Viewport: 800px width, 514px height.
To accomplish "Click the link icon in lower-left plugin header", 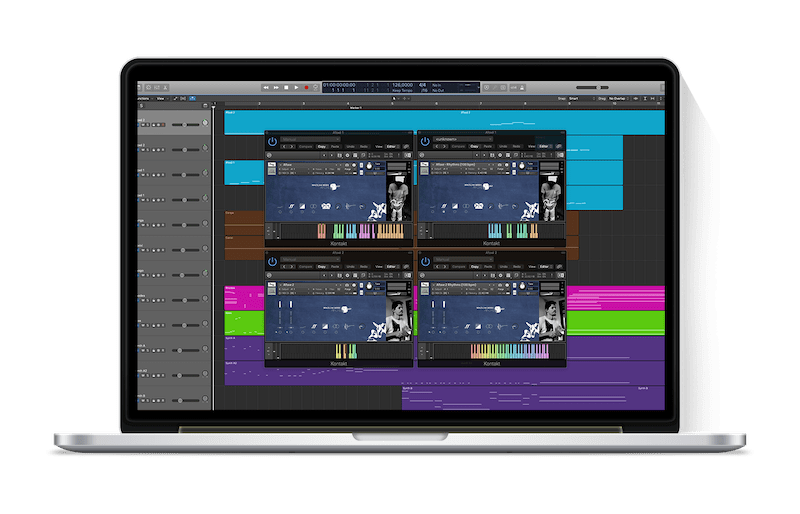I will (x=407, y=266).
